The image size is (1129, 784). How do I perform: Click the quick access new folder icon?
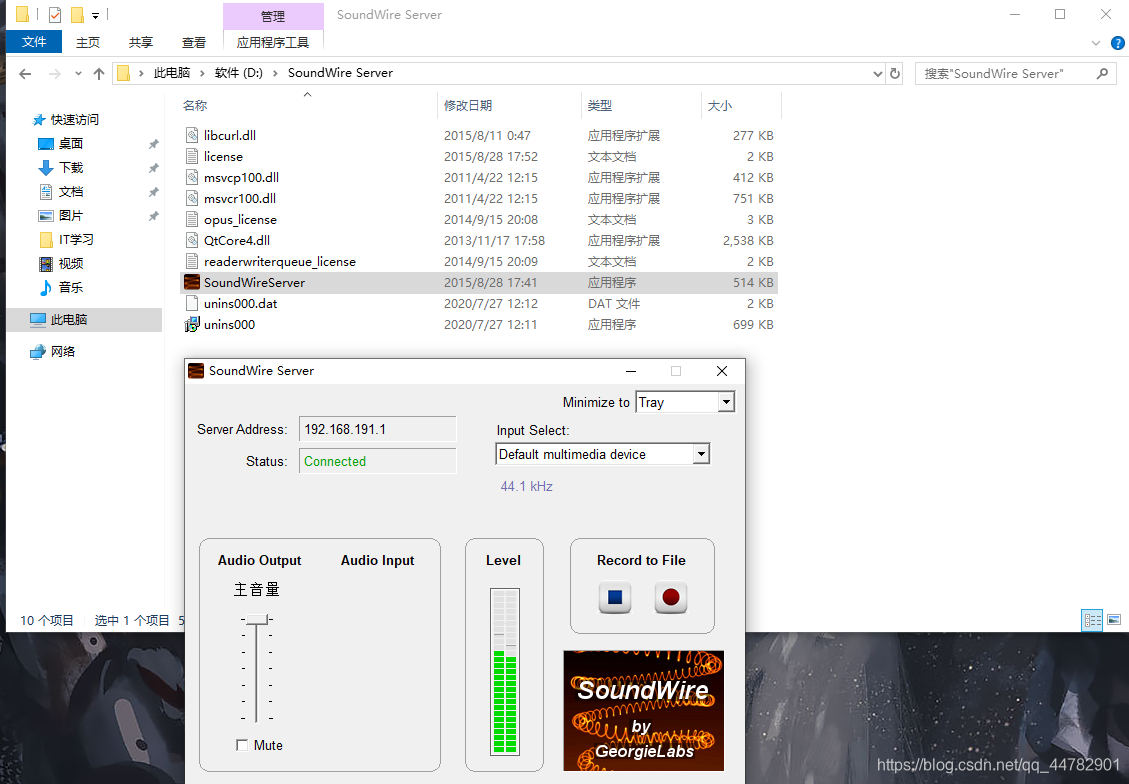click(x=76, y=14)
